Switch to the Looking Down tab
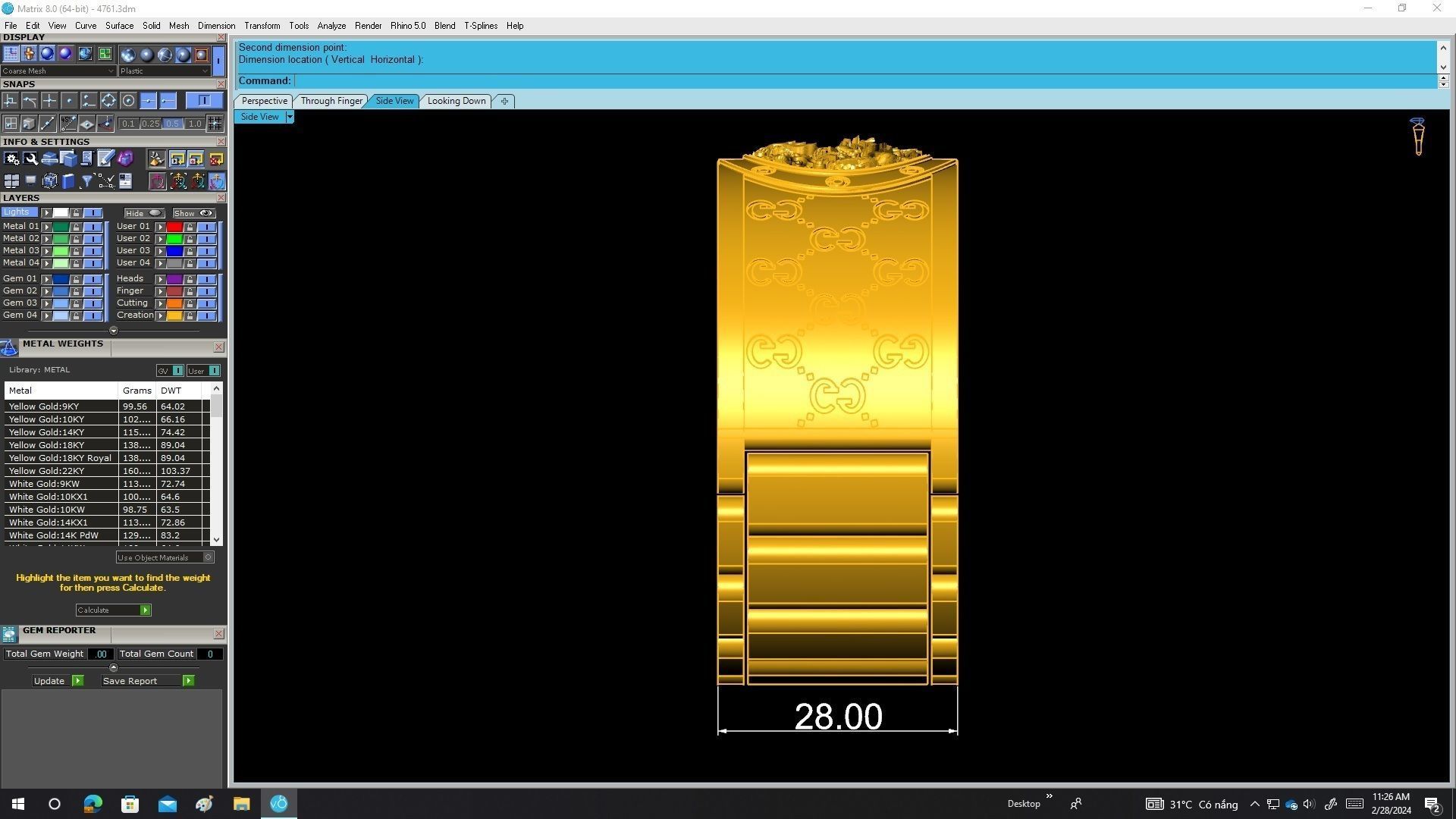The height and width of the screenshot is (819, 1456). 456,101
